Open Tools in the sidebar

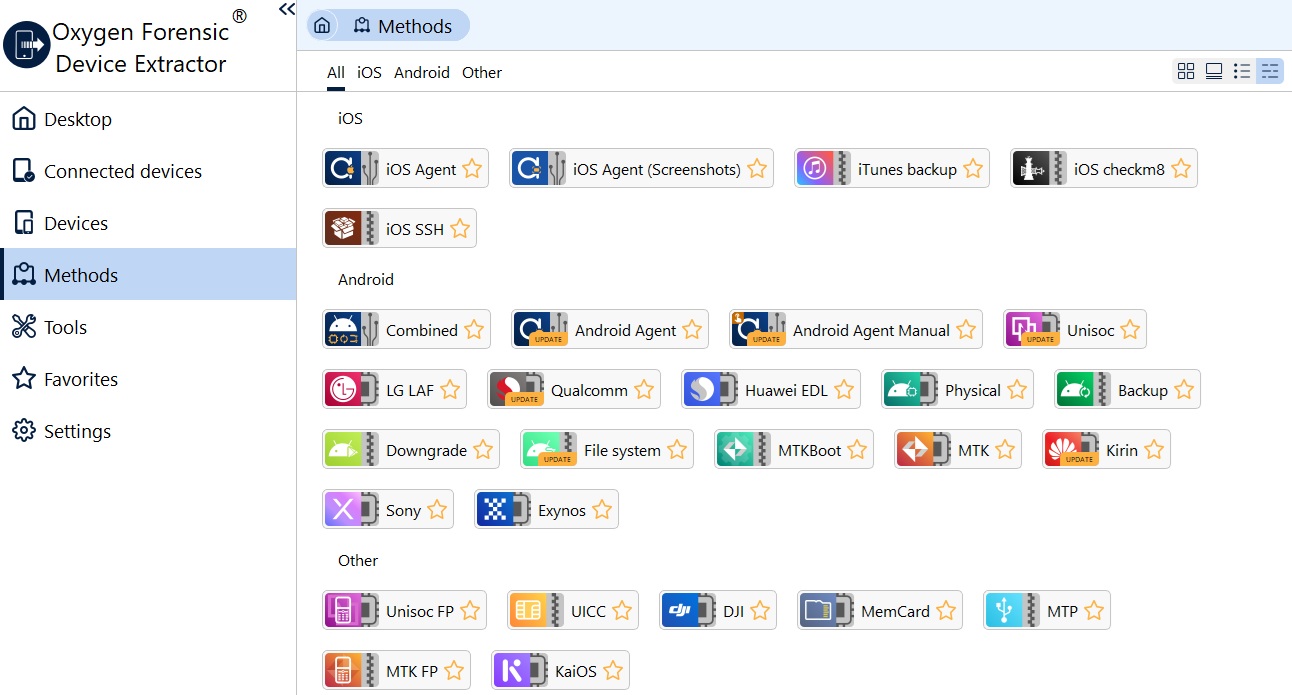pyautogui.click(x=148, y=327)
